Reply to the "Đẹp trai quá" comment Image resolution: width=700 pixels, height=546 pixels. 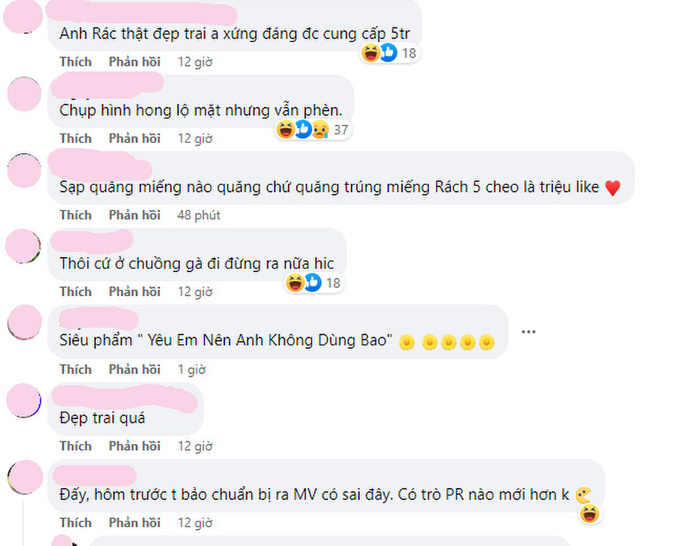coord(134,446)
